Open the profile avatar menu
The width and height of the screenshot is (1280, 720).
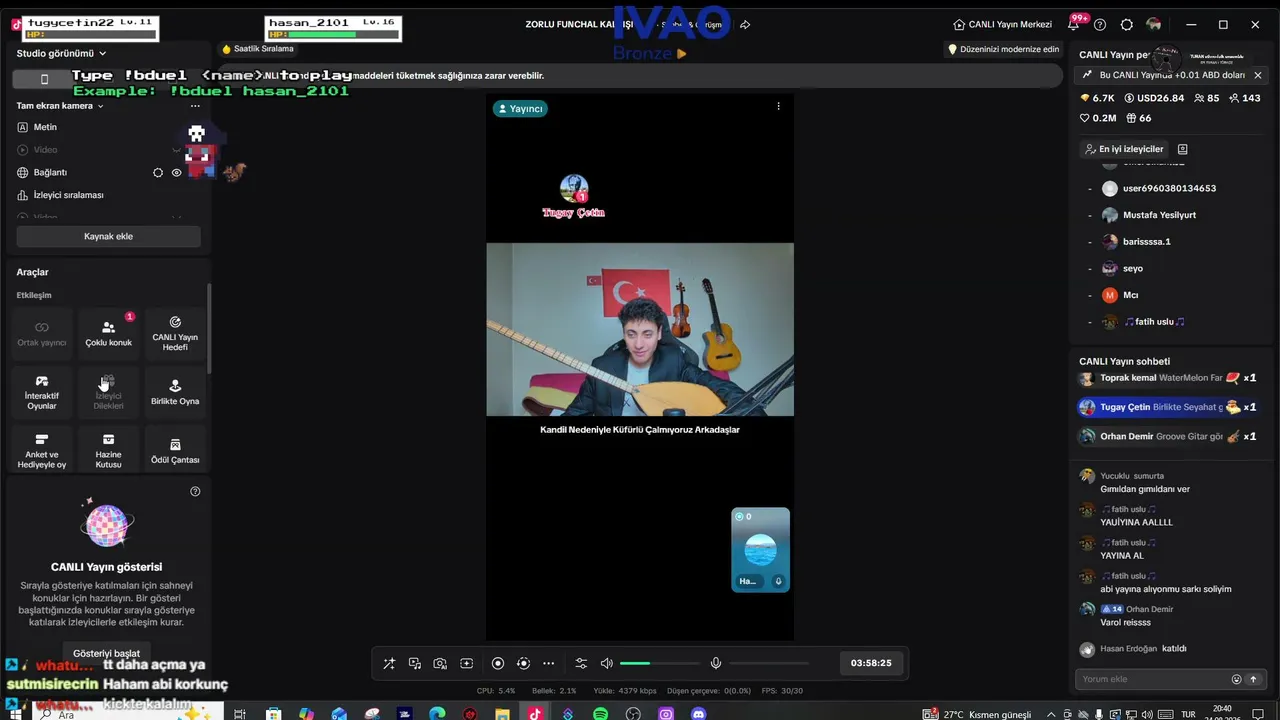[1154, 24]
